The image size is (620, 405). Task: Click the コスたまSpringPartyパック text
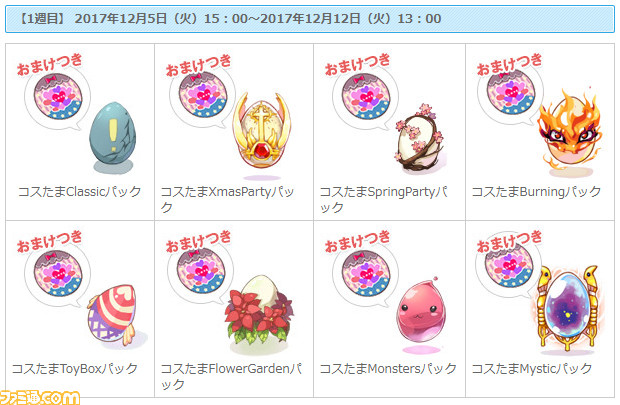384,199
